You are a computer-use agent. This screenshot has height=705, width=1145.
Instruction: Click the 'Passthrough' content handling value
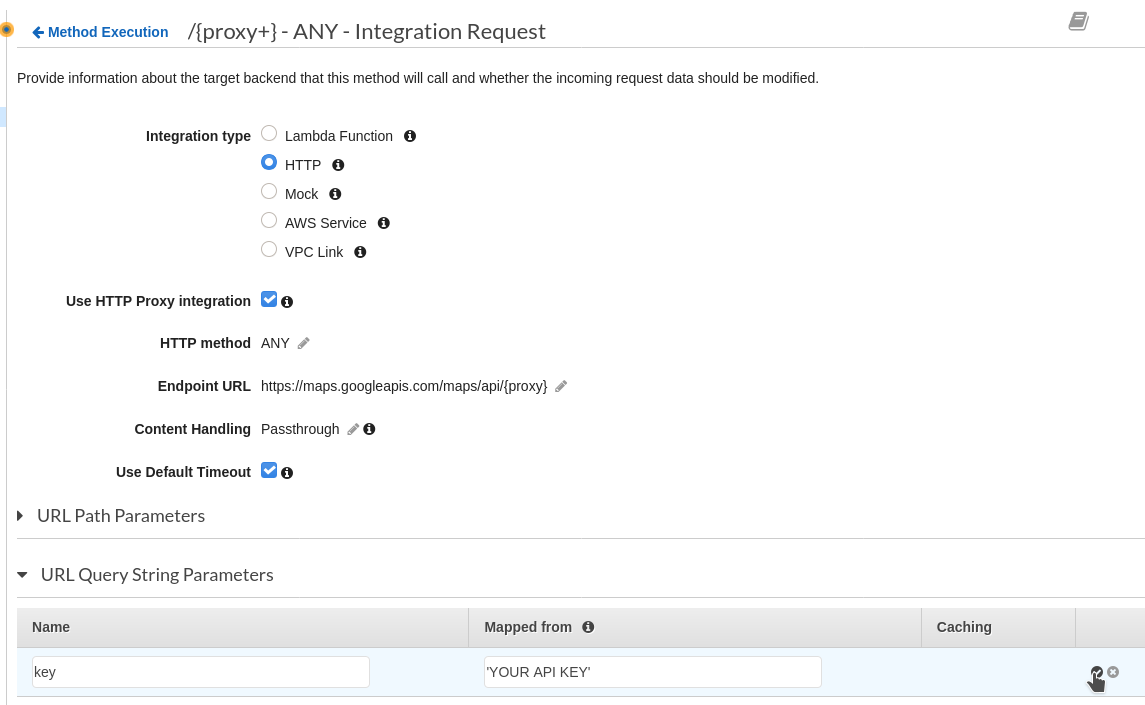click(x=300, y=429)
